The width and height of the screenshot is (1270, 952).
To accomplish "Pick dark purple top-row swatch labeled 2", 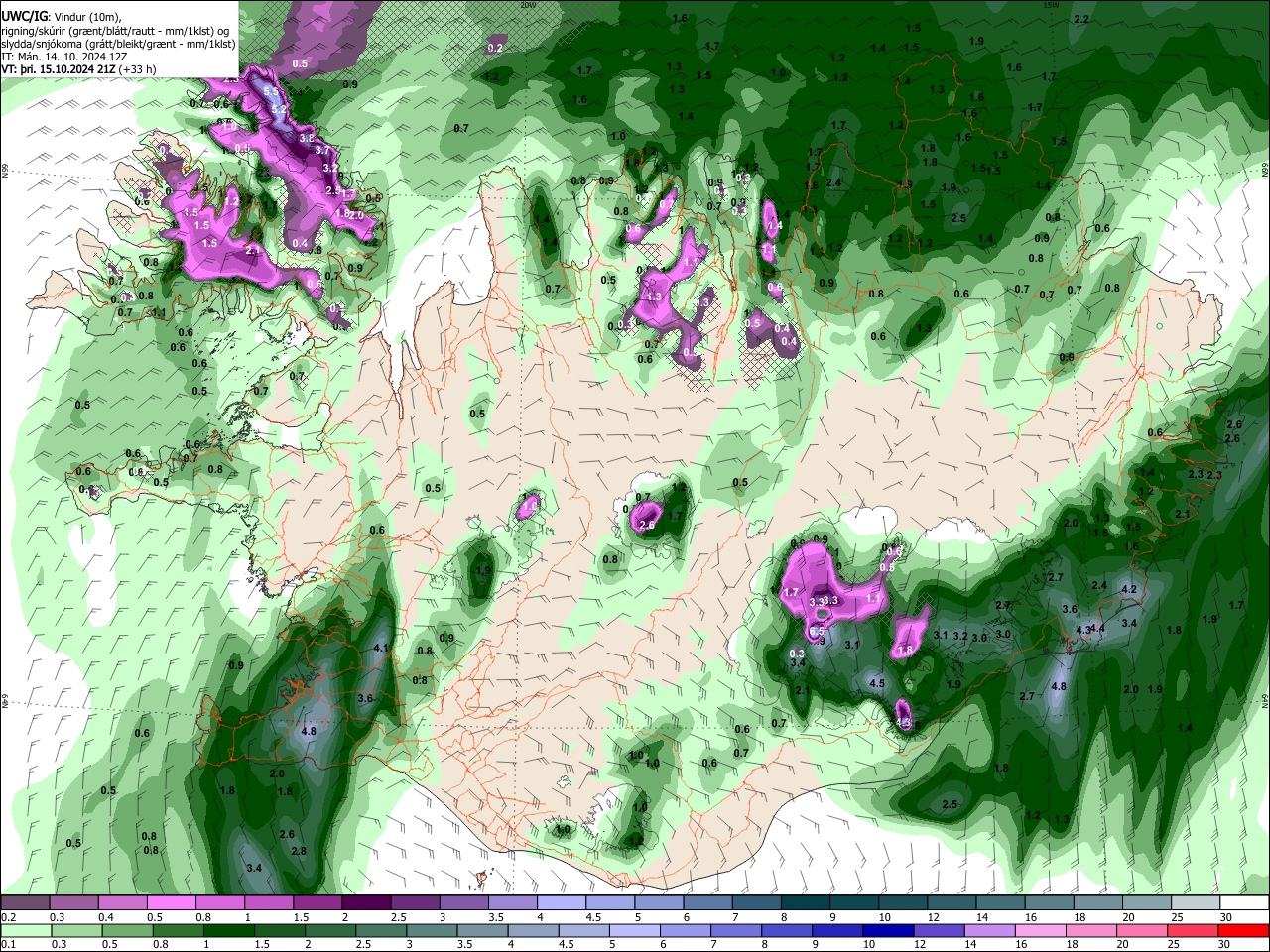I will [x=365, y=903].
